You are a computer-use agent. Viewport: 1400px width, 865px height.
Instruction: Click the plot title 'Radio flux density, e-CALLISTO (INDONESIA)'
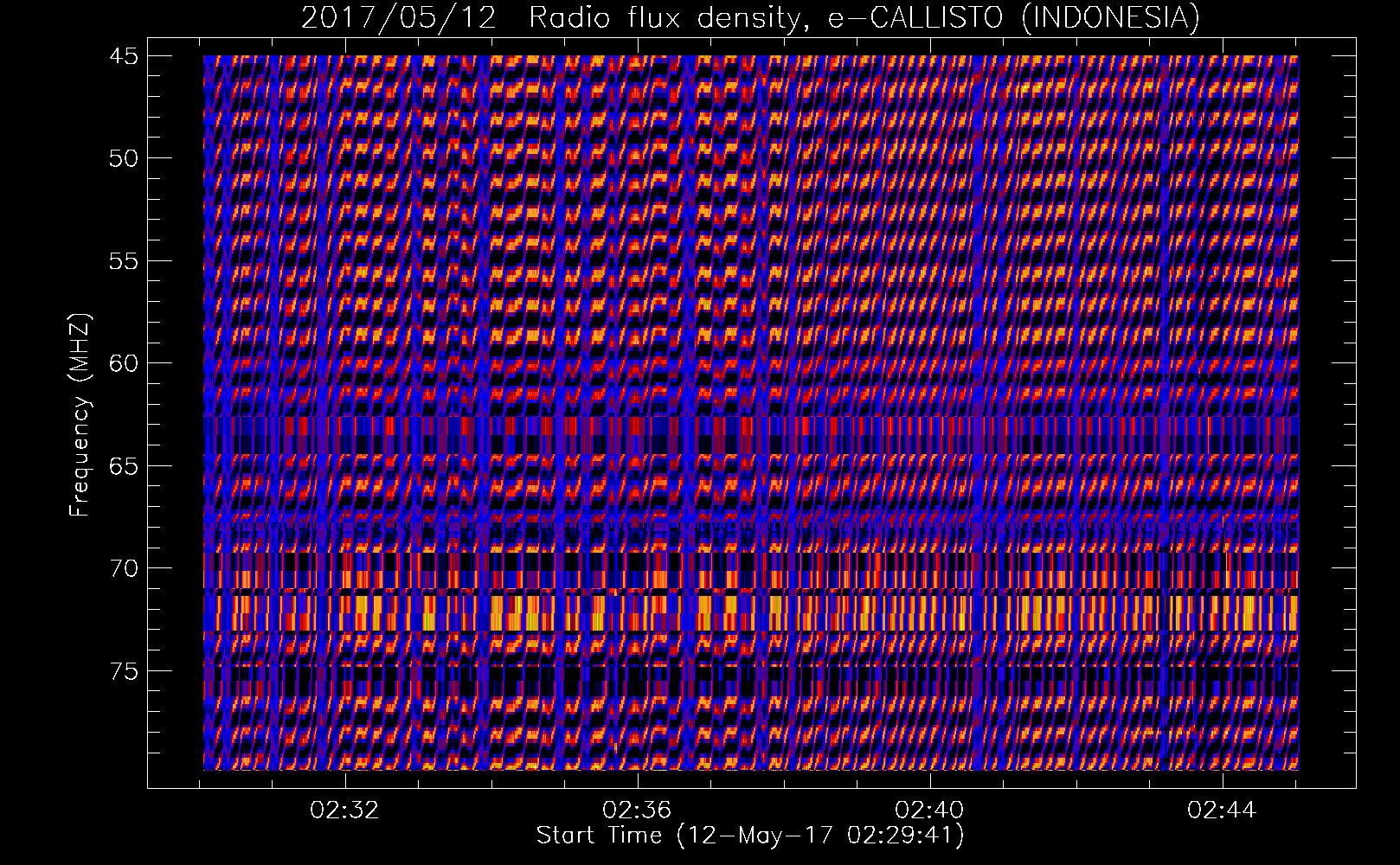tap(864, 17)
